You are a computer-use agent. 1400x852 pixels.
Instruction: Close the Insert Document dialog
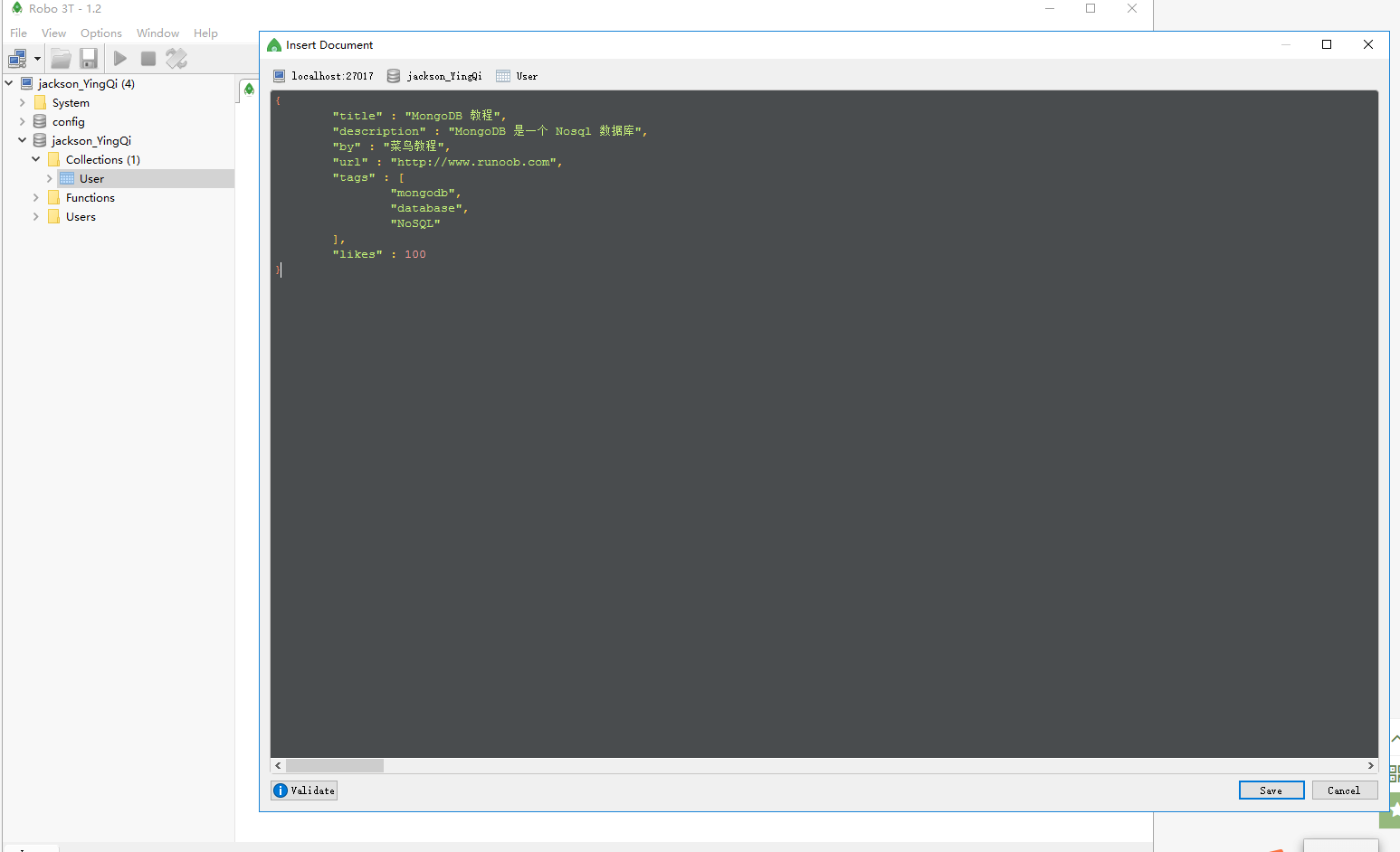coord(1368,44)
